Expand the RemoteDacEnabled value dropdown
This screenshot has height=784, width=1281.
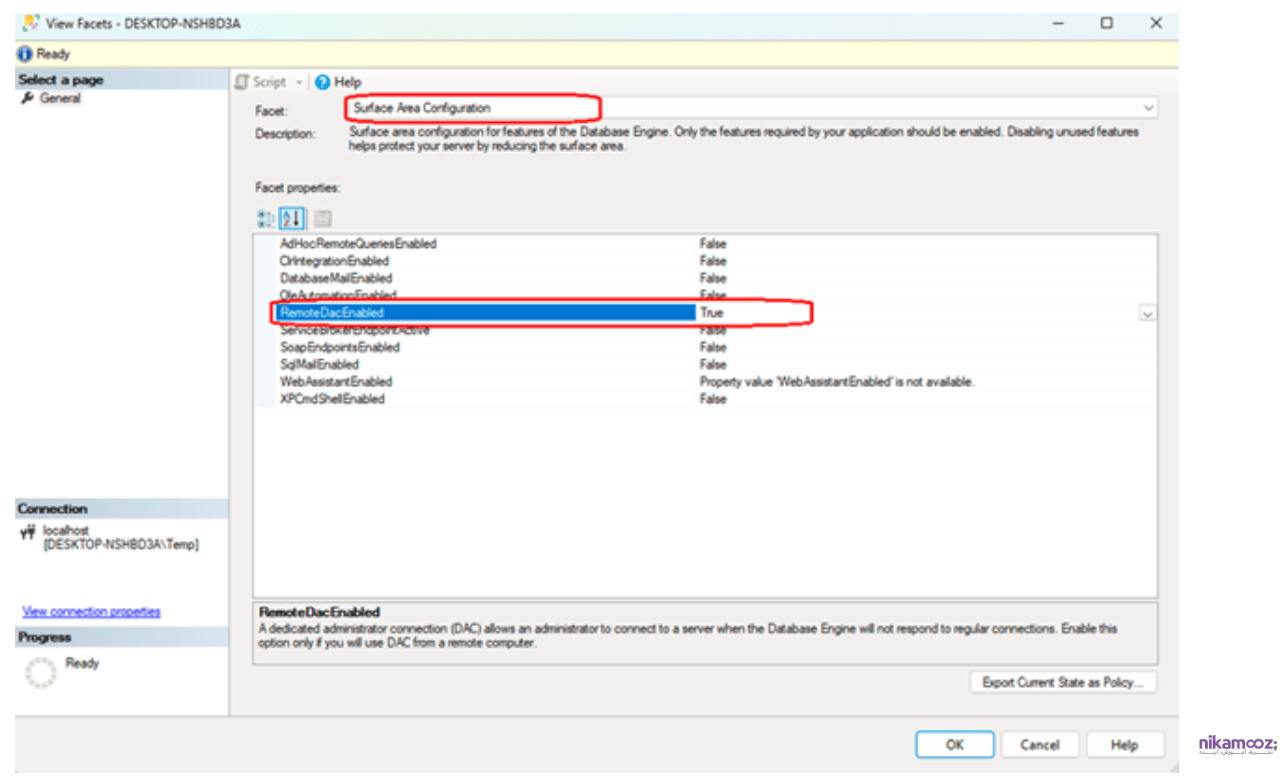tap(1147, 313)
